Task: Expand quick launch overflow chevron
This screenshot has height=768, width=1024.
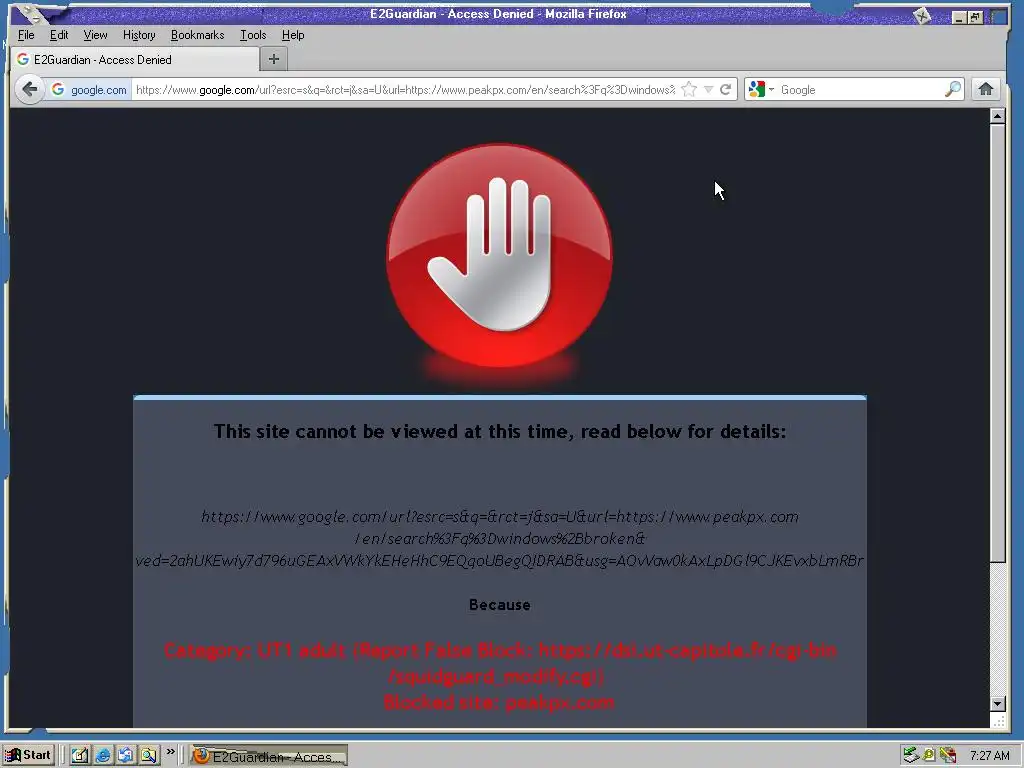Action: (x=170, y=752)
